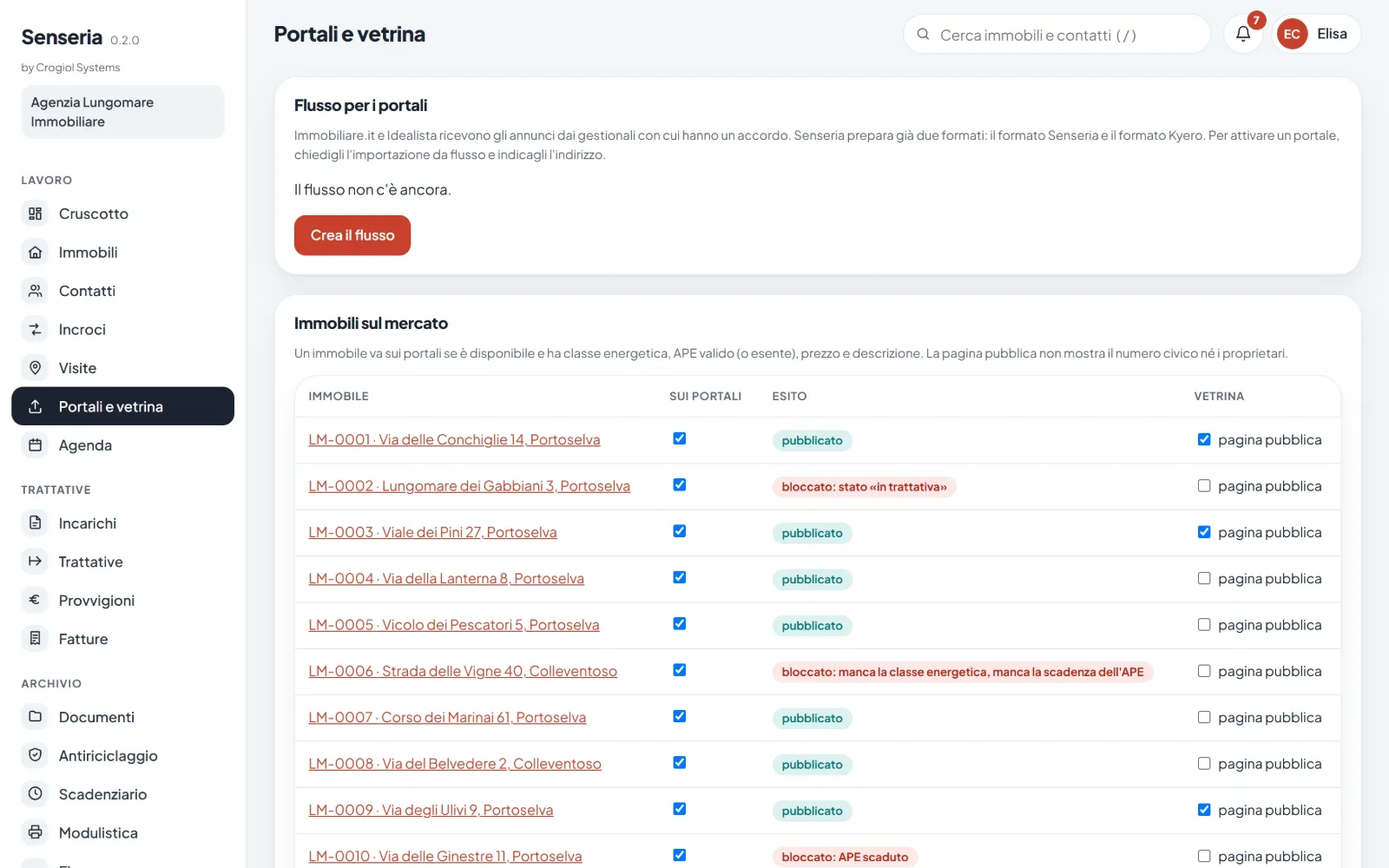Click the Senseria app logo
Screen dimensions: 1389x868
pos(62,37)
